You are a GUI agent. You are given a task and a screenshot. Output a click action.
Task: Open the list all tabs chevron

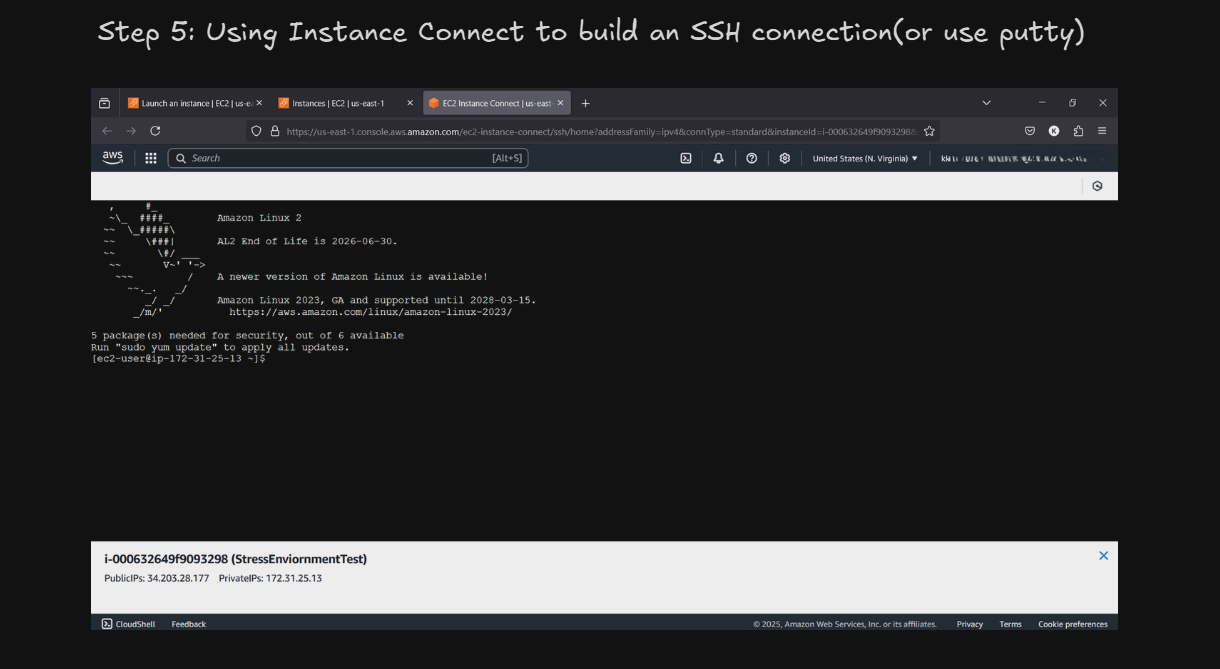(x=986, y=103)
